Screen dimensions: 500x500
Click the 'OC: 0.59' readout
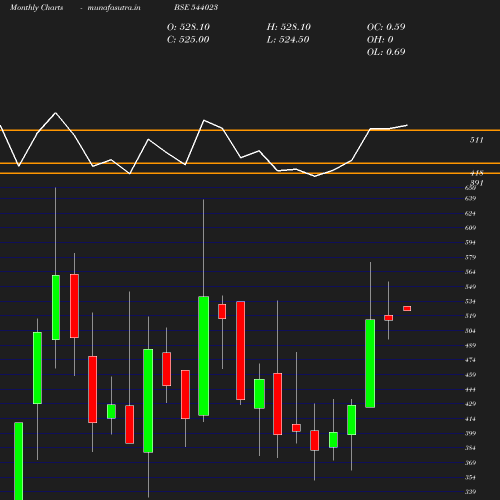click(x=386, y=27)
